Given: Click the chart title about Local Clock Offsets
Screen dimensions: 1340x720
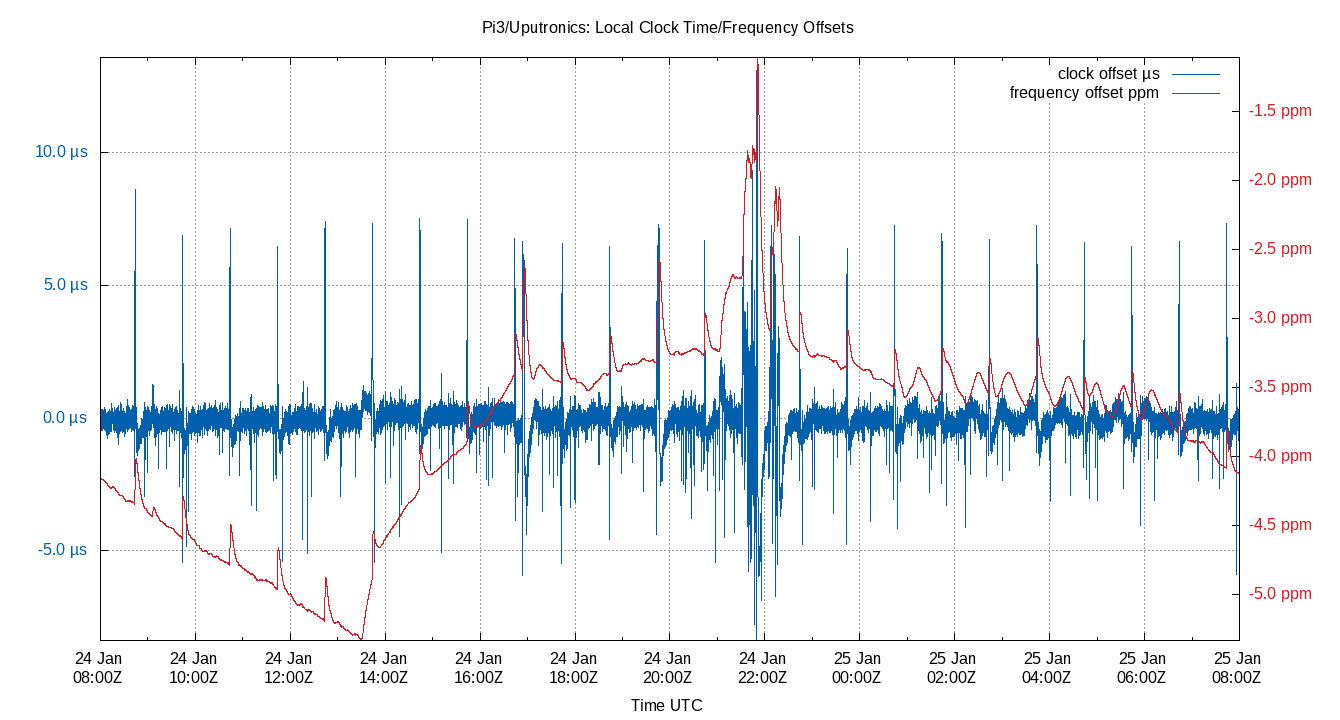Looking at the screenshot, I should (667, 28).
